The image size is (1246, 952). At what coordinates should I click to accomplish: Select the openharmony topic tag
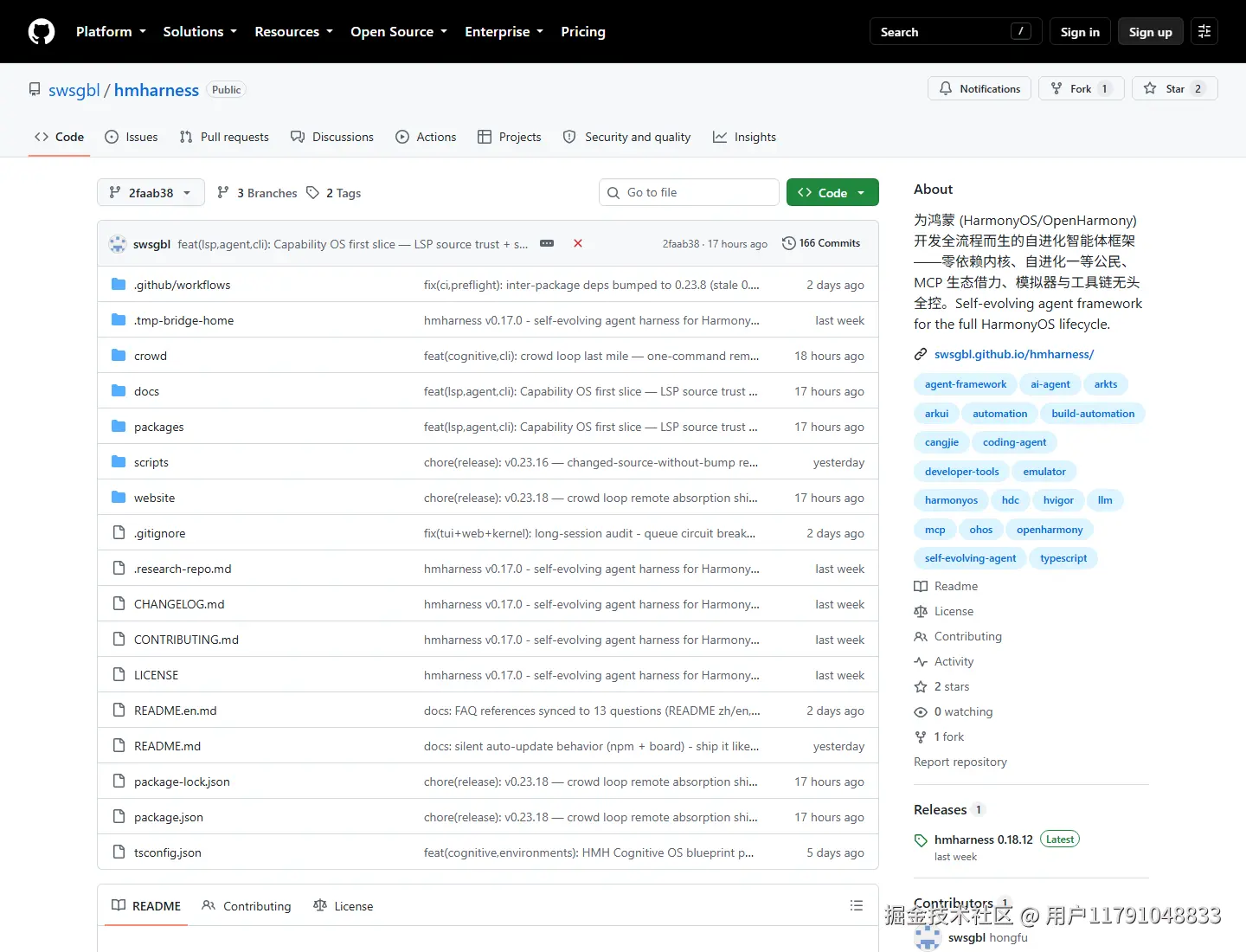(1050, 530)
